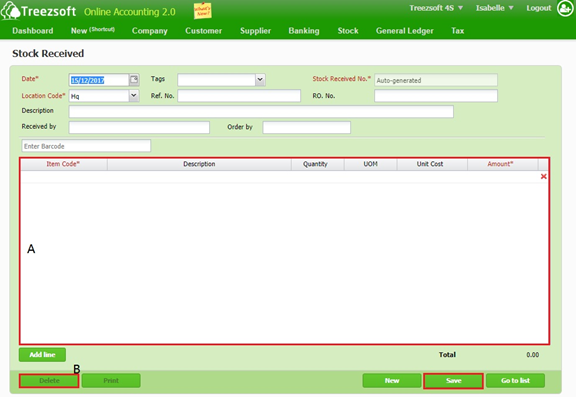576x397 pixels.
Task: Click the Description input field
Action: click(x=261, y=111)
